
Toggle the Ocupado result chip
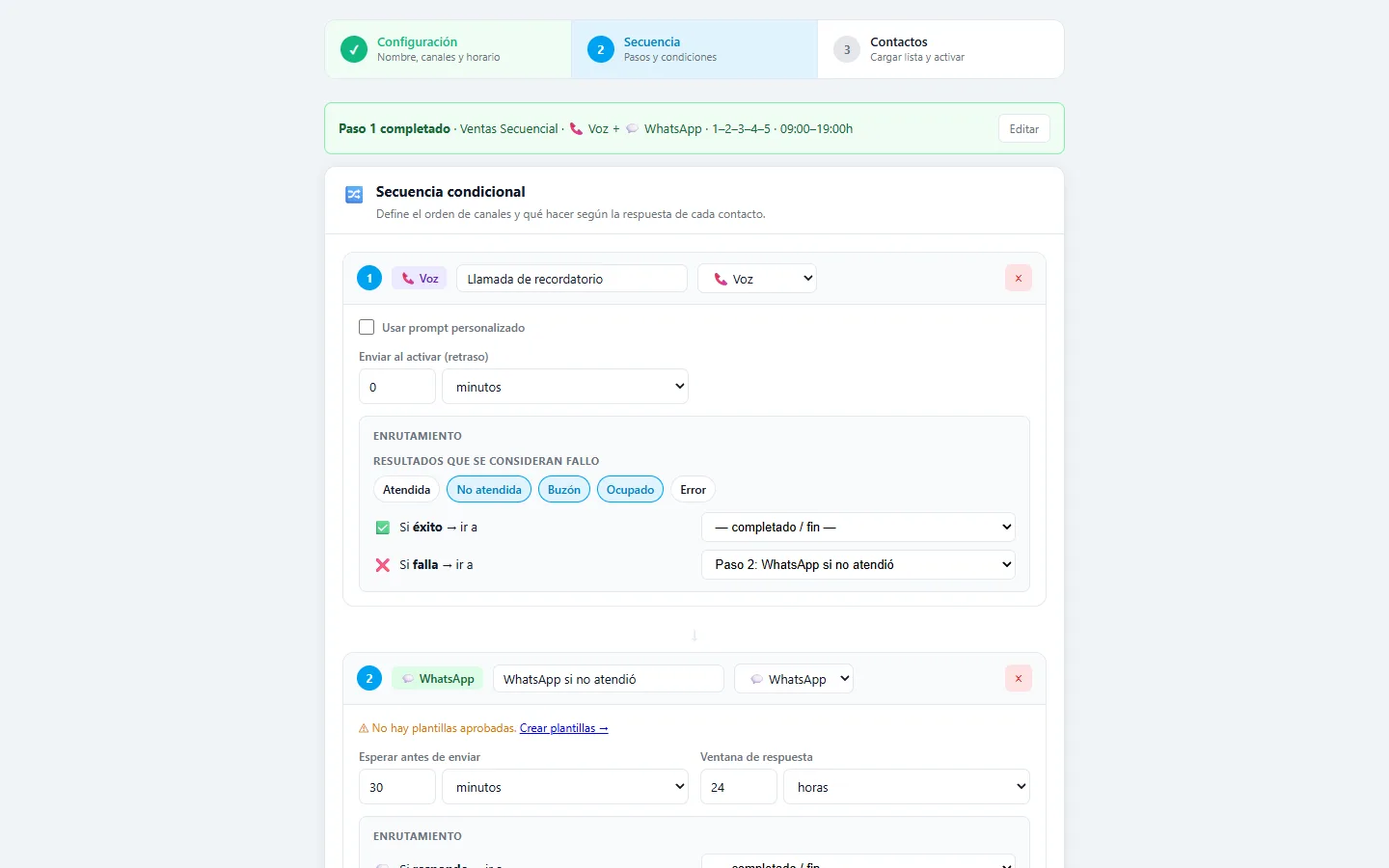tap(631, 489)
